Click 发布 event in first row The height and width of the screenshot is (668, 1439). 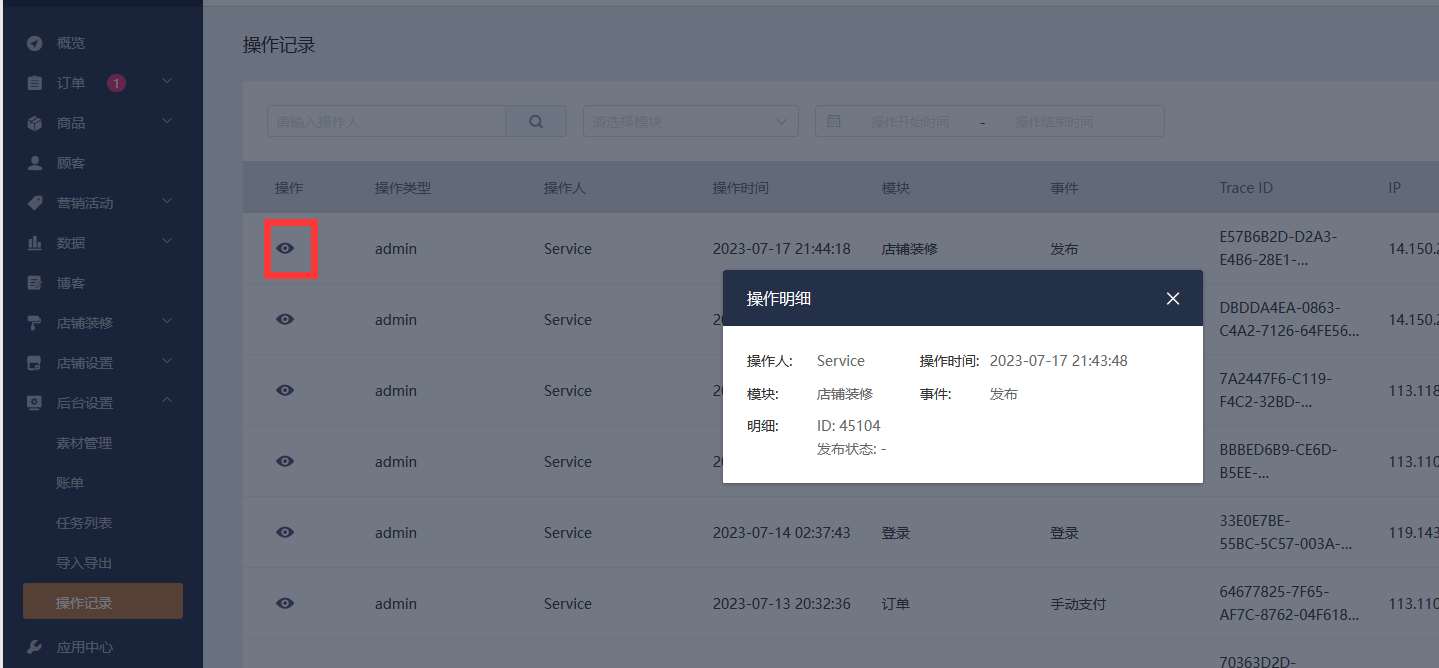pyautogui.click(x=1065, y=249)
